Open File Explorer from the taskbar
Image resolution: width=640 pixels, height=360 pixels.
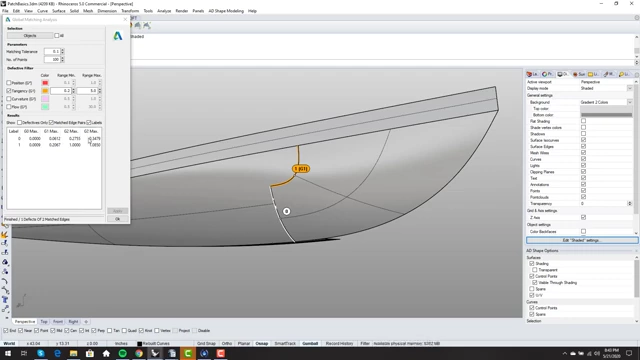[x=73, y=353]
